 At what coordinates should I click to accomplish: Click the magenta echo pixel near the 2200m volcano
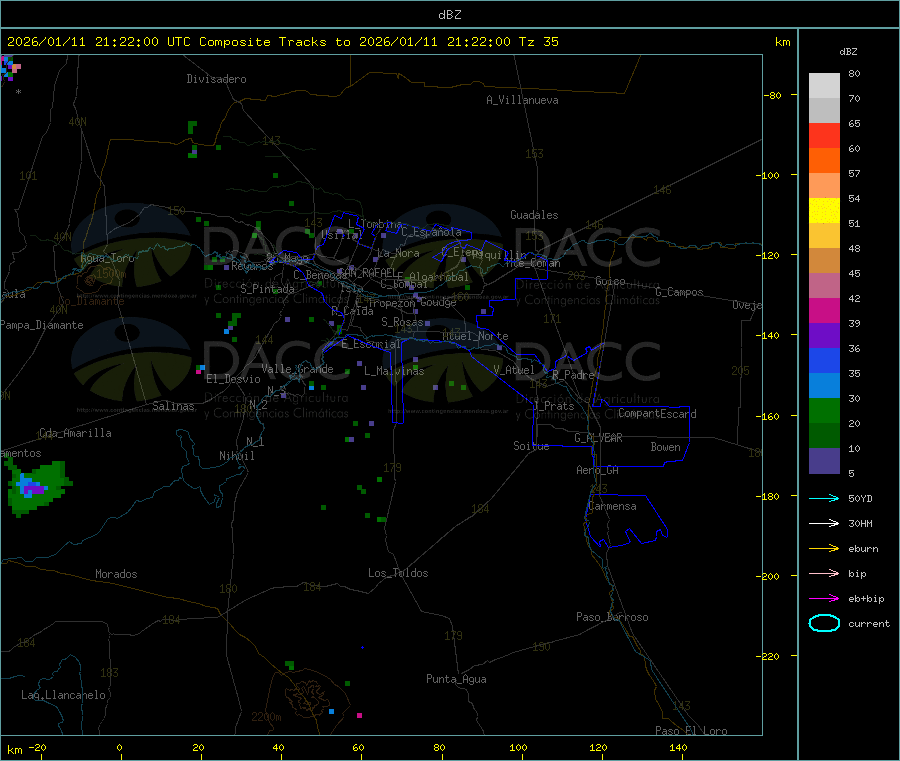point(359,716)
